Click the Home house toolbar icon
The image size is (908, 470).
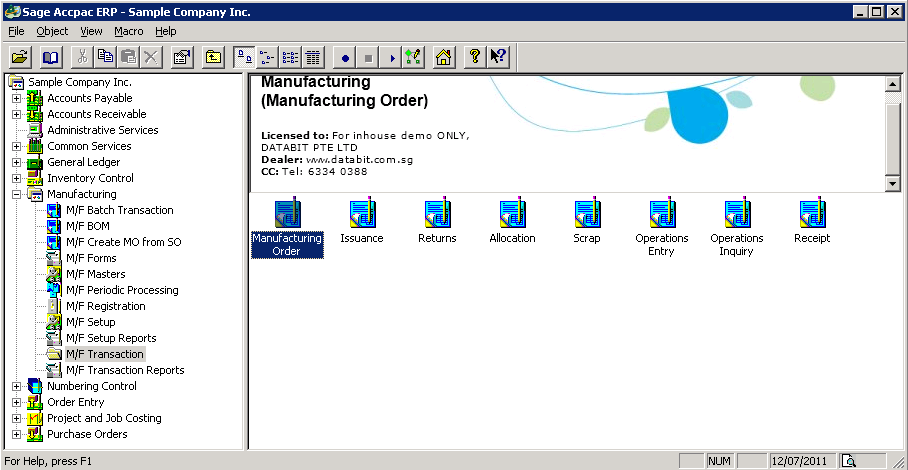[444, 57]
